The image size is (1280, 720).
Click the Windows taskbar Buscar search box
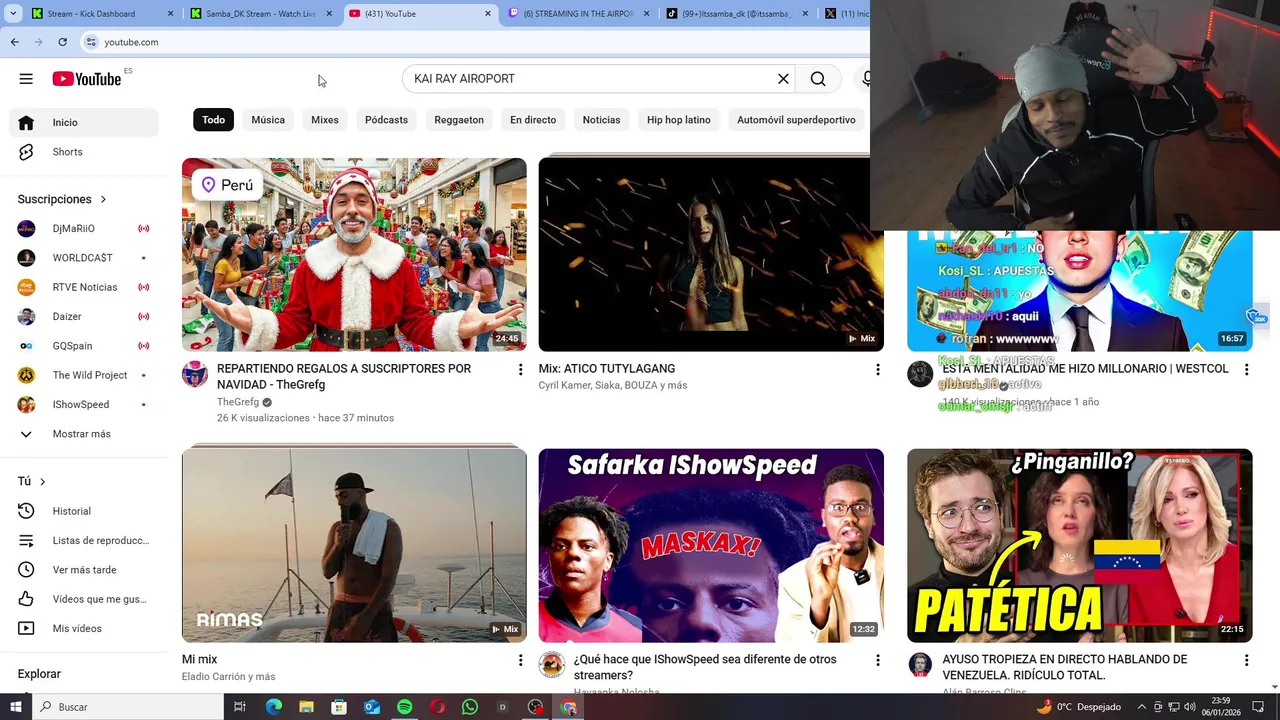128,707
